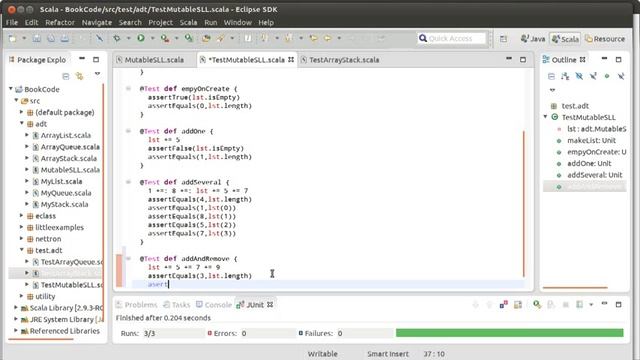Select addSeveral: Unit in Outline
640x360 pixels.
[594, 175]
